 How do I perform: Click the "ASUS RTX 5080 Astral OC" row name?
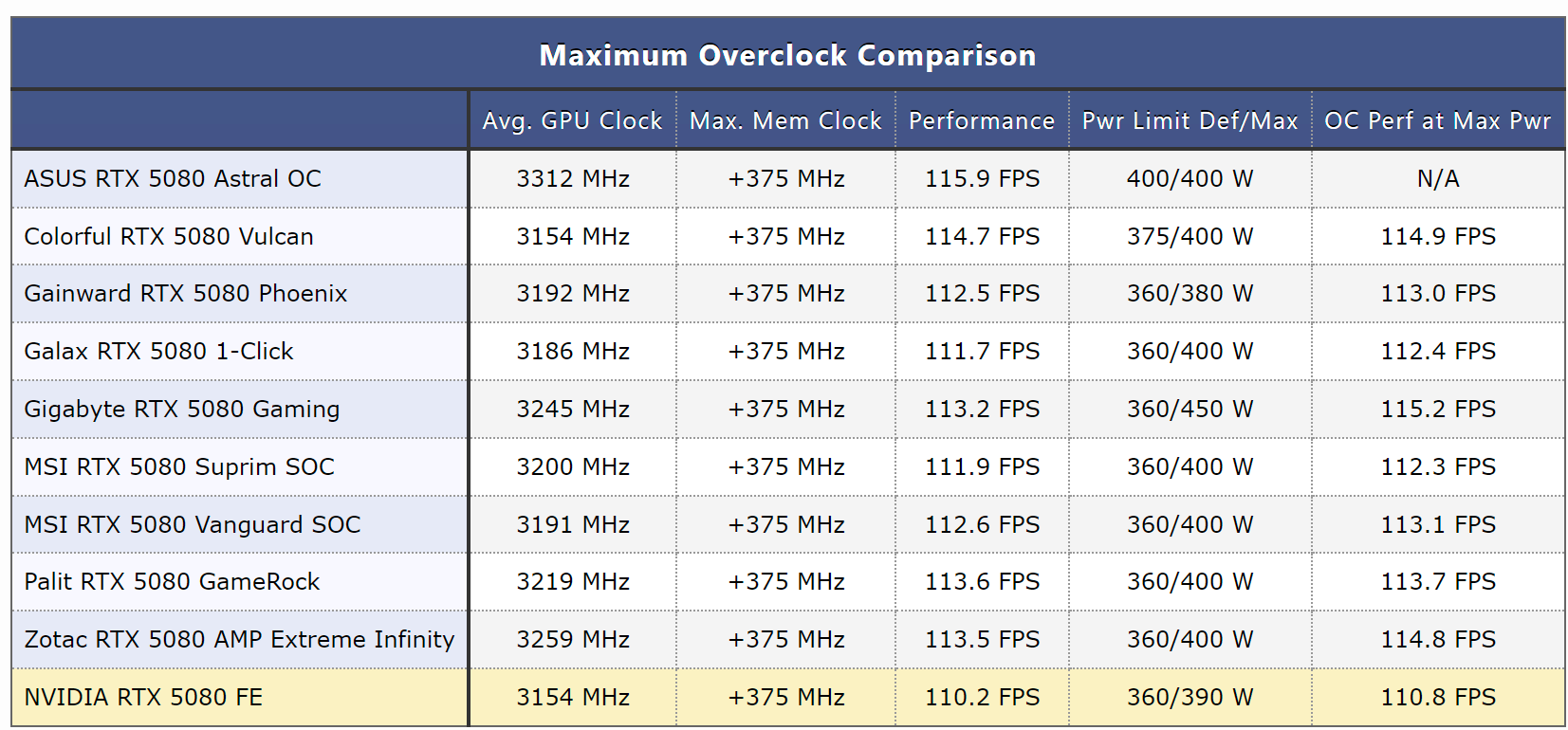pos(173,178)
